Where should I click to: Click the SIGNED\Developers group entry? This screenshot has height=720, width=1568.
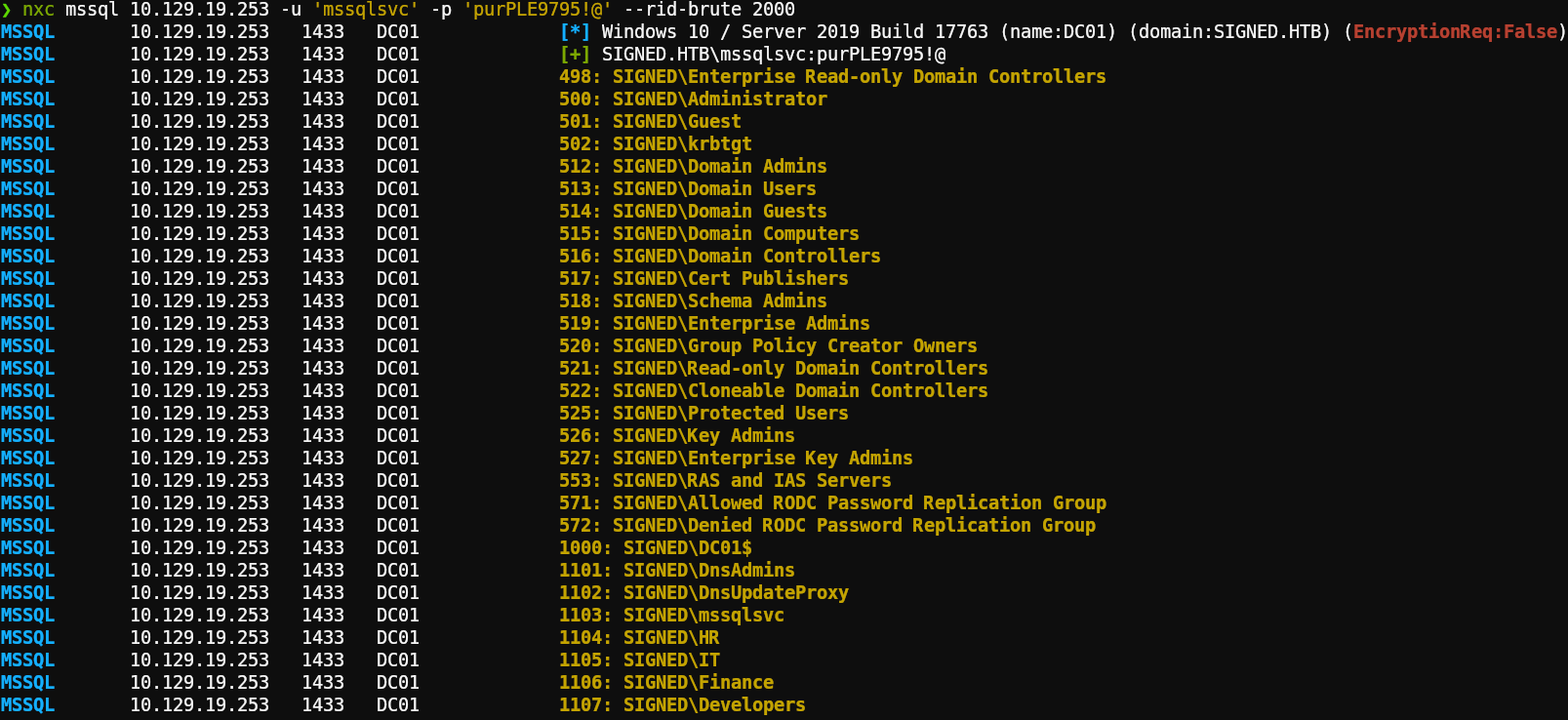714,705
